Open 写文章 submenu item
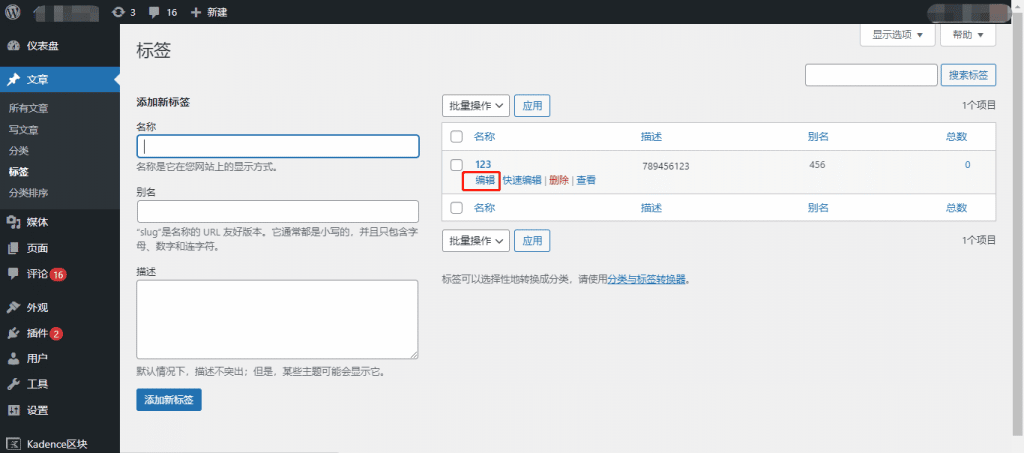Image resolution: width=1024 pixels, height=453 pixels. 24,130
